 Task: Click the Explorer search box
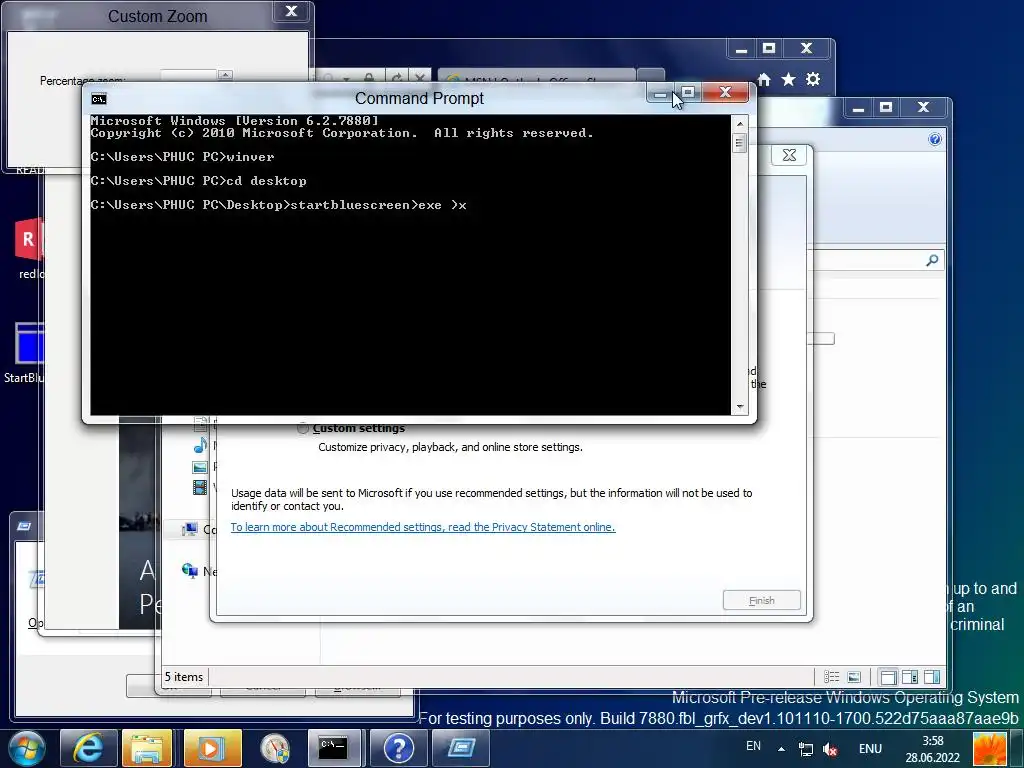point(875,261)
